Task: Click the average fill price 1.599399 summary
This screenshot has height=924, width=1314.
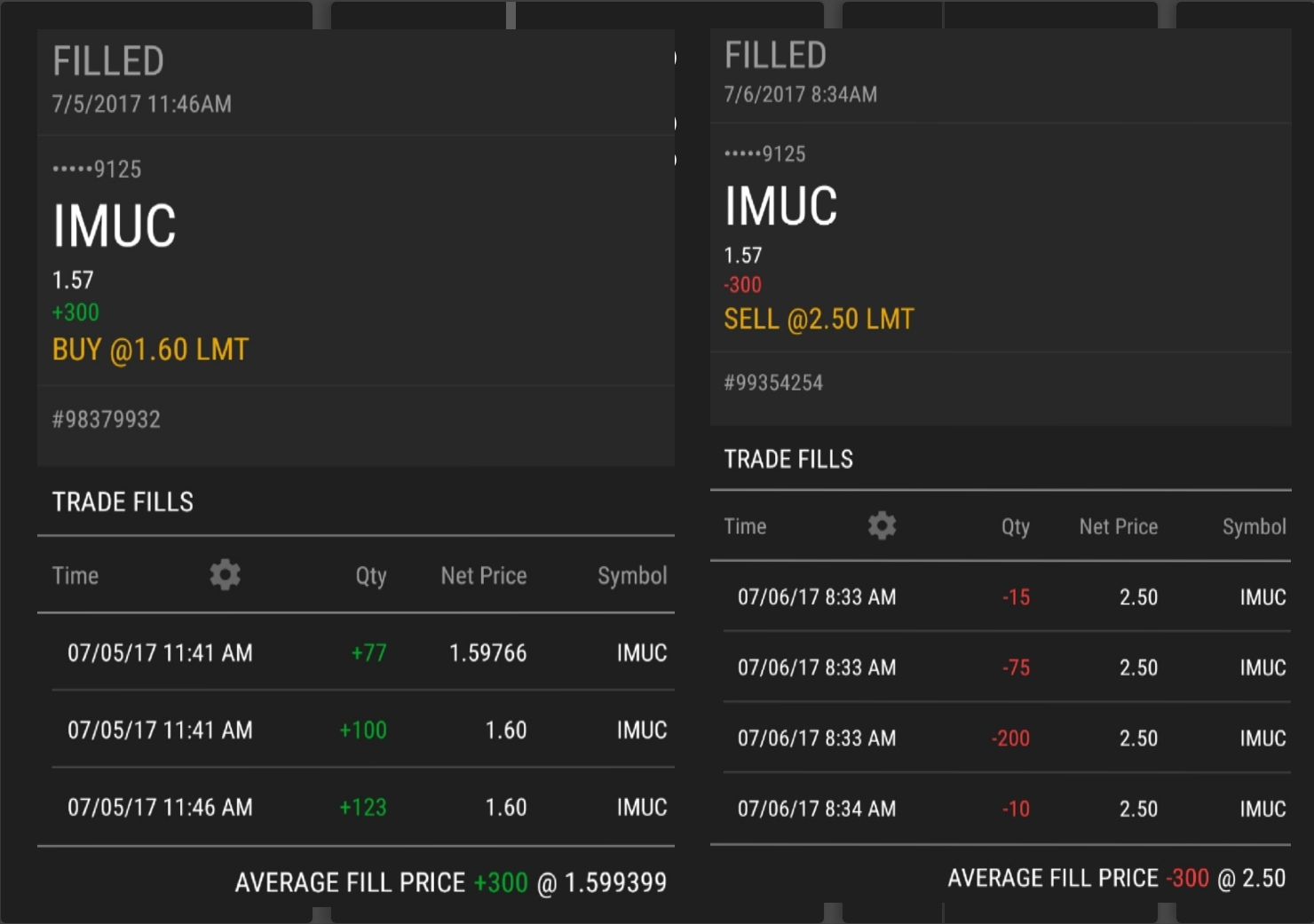Action: point(450,882)
